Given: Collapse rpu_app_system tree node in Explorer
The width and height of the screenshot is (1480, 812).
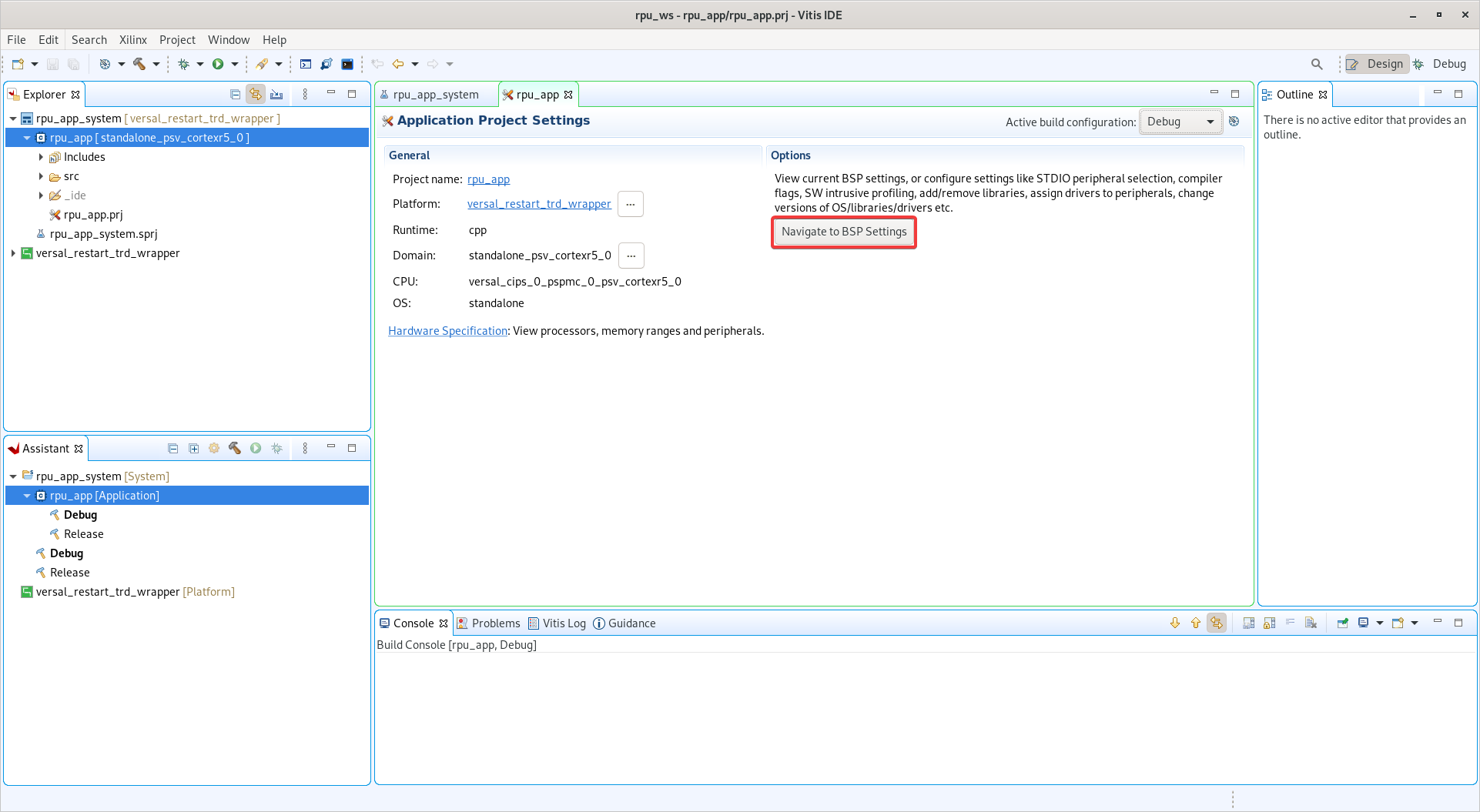Looking at the screenshot, I should click(x=13, y=119).
